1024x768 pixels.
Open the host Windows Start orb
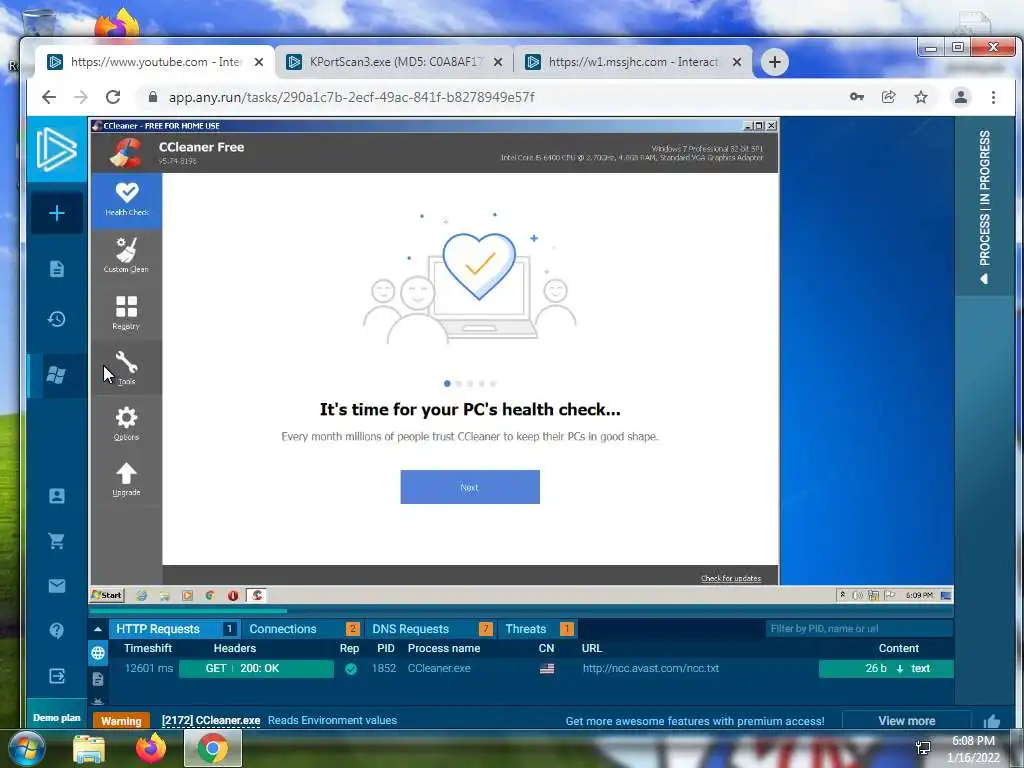coord(27,748)
